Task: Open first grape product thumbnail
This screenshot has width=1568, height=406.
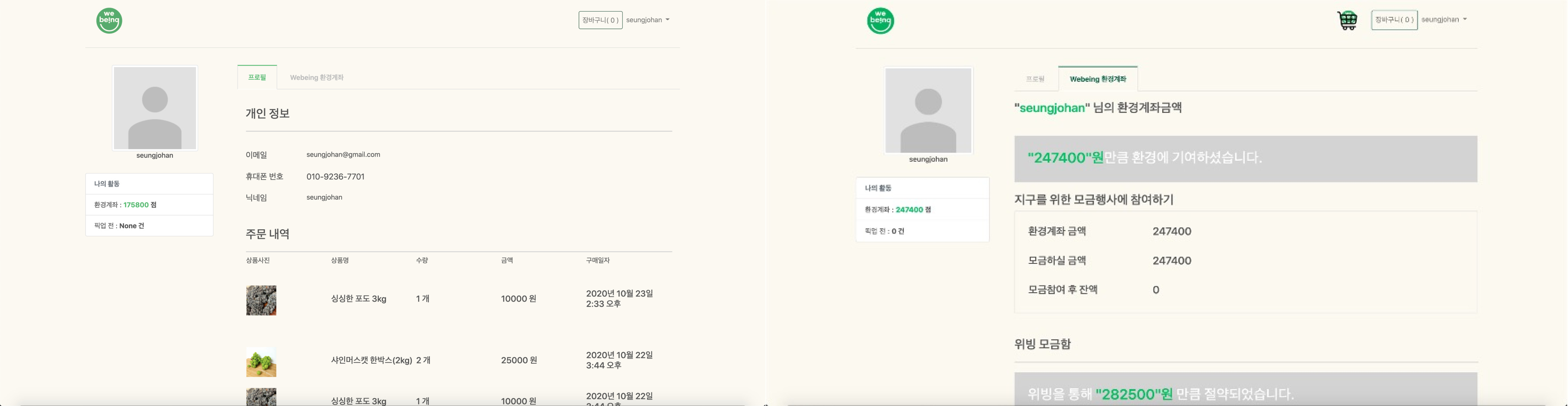Action: (261, 300)
